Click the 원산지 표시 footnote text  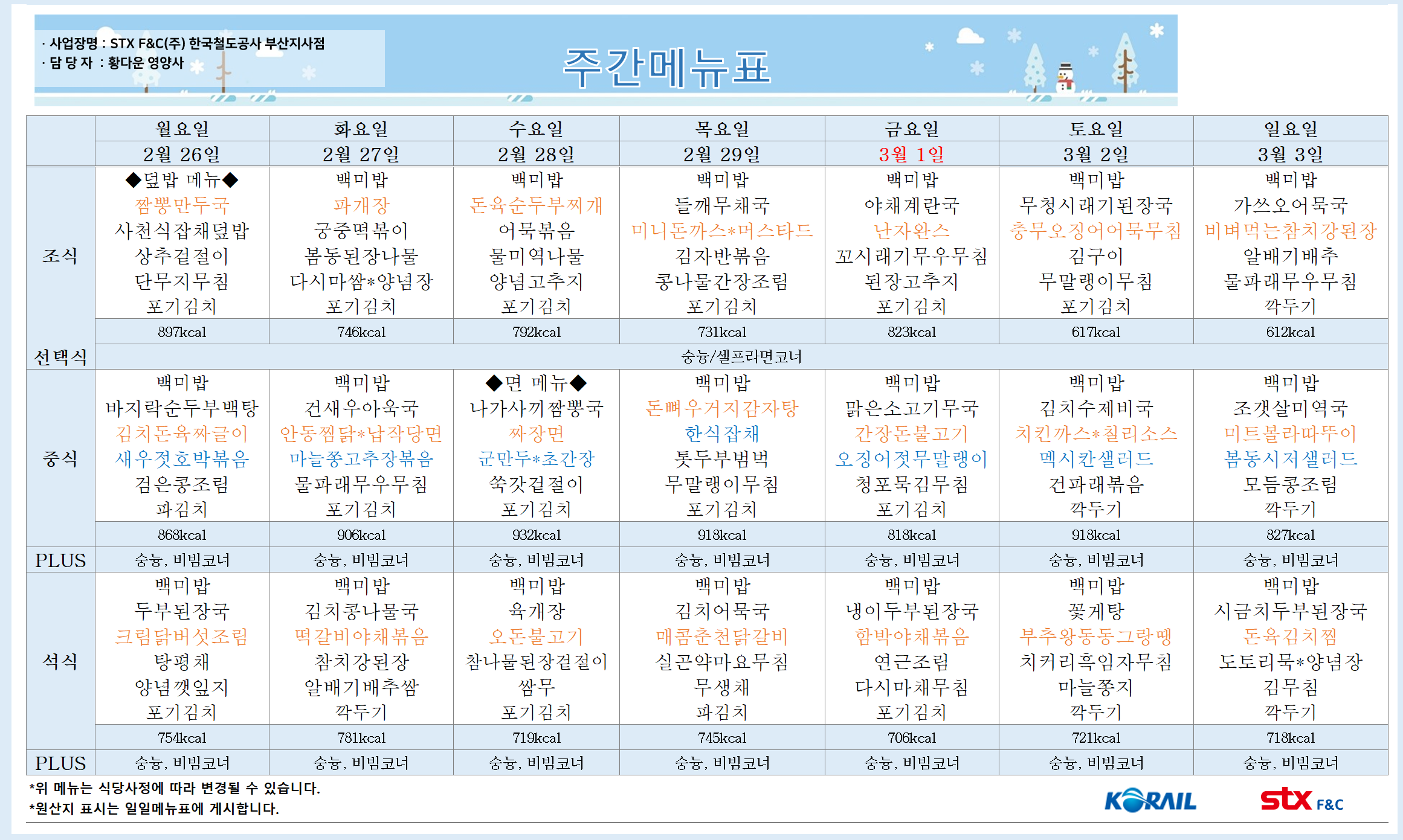click(154, 809)
